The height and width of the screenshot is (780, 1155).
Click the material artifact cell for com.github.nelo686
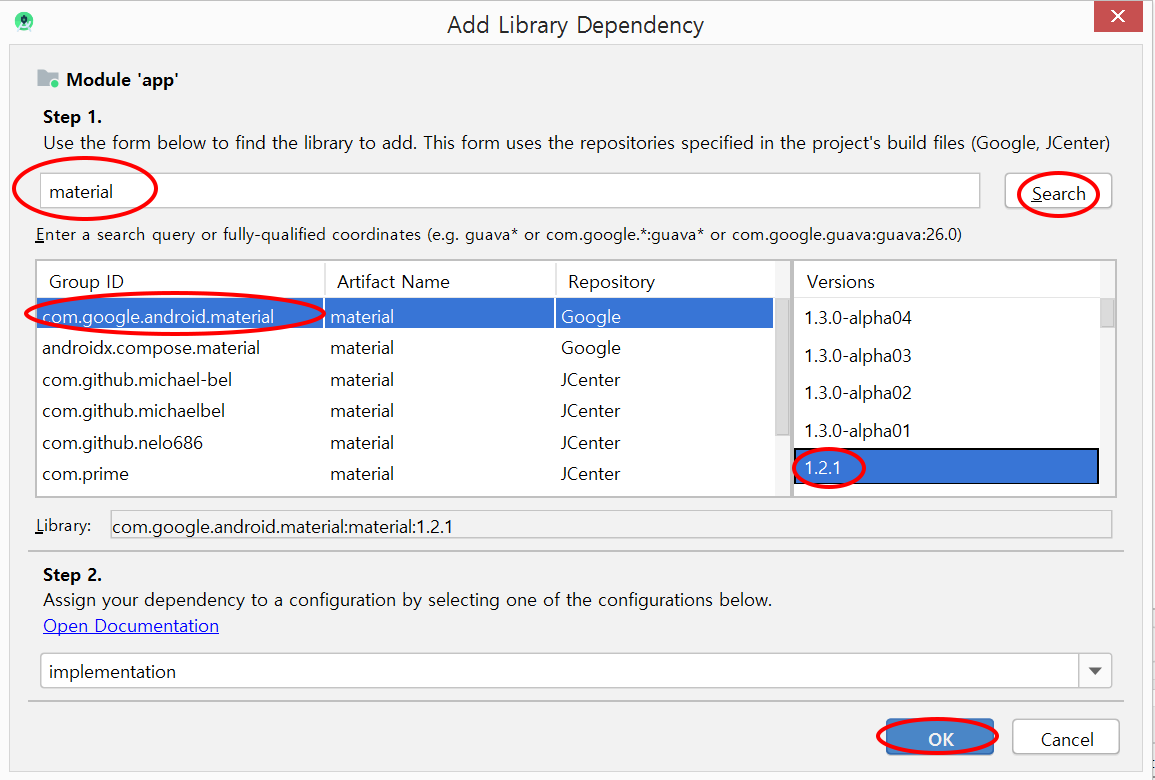[x=362, y=443]
